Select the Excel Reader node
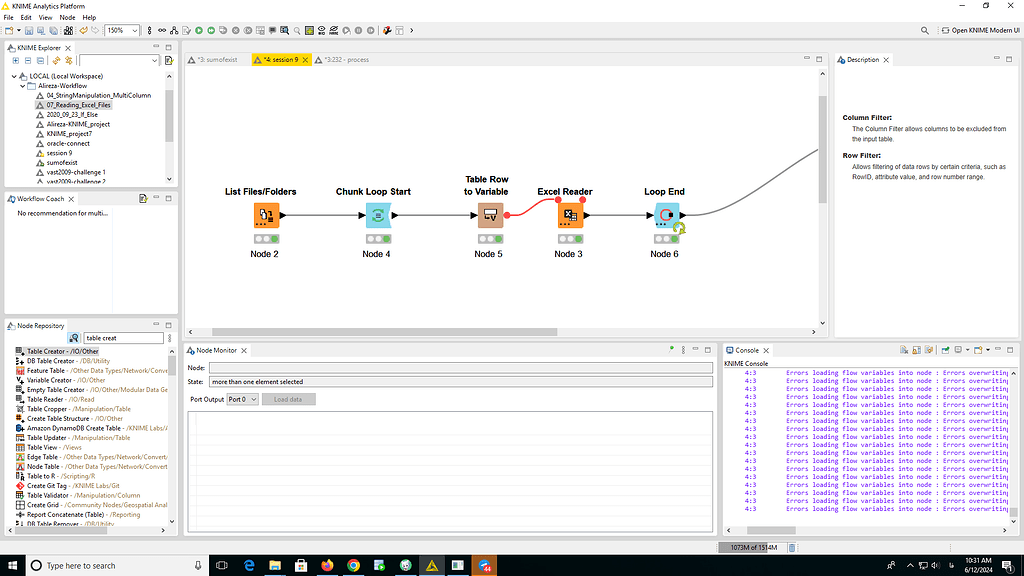 click(570, 213)
